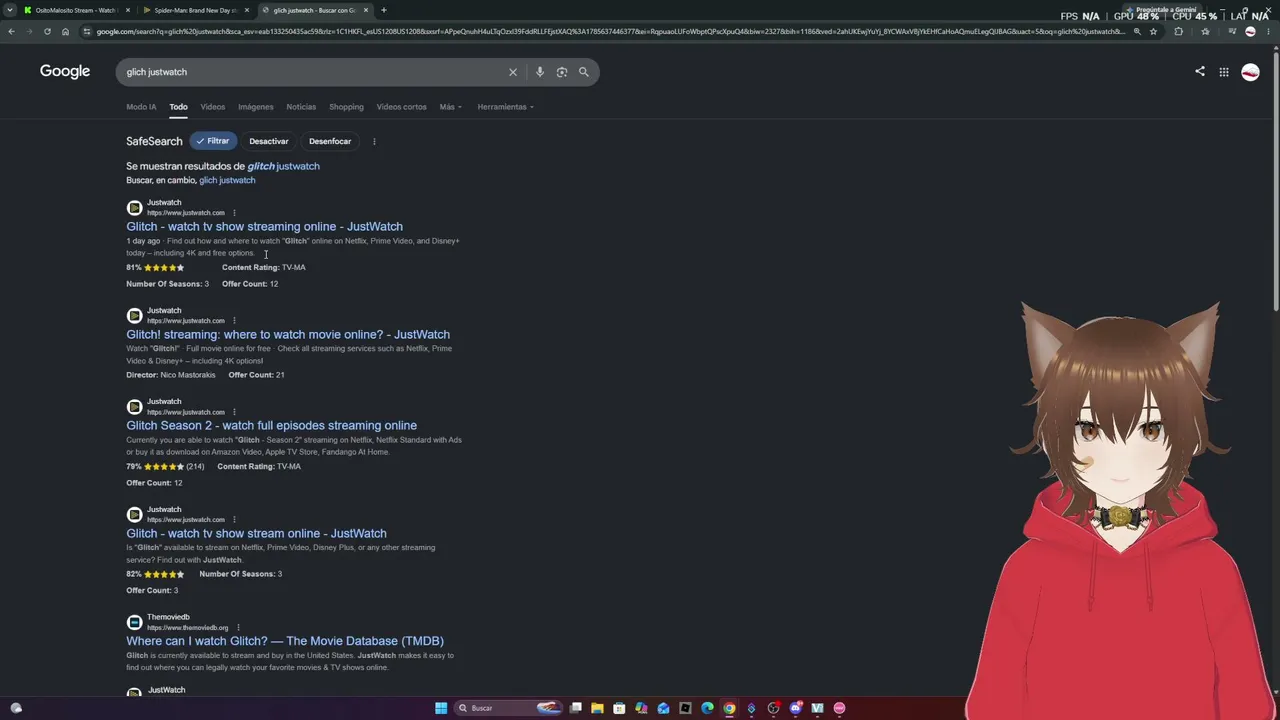Viewport: 1280px width, 720px height.
Task: Open the tab search dropdown arrow
Action: click(9, 10)
